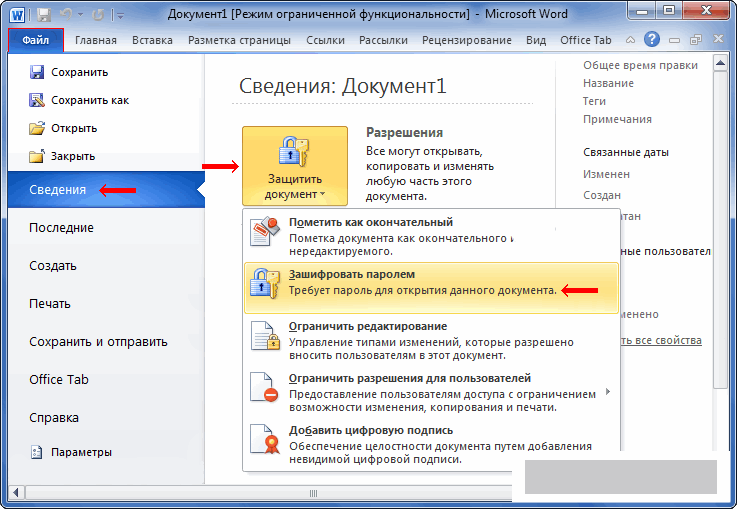Click the Параметры options icon
Image resolution: width=737 pixels, height=509 pixels.
click(x=36, y=452)
